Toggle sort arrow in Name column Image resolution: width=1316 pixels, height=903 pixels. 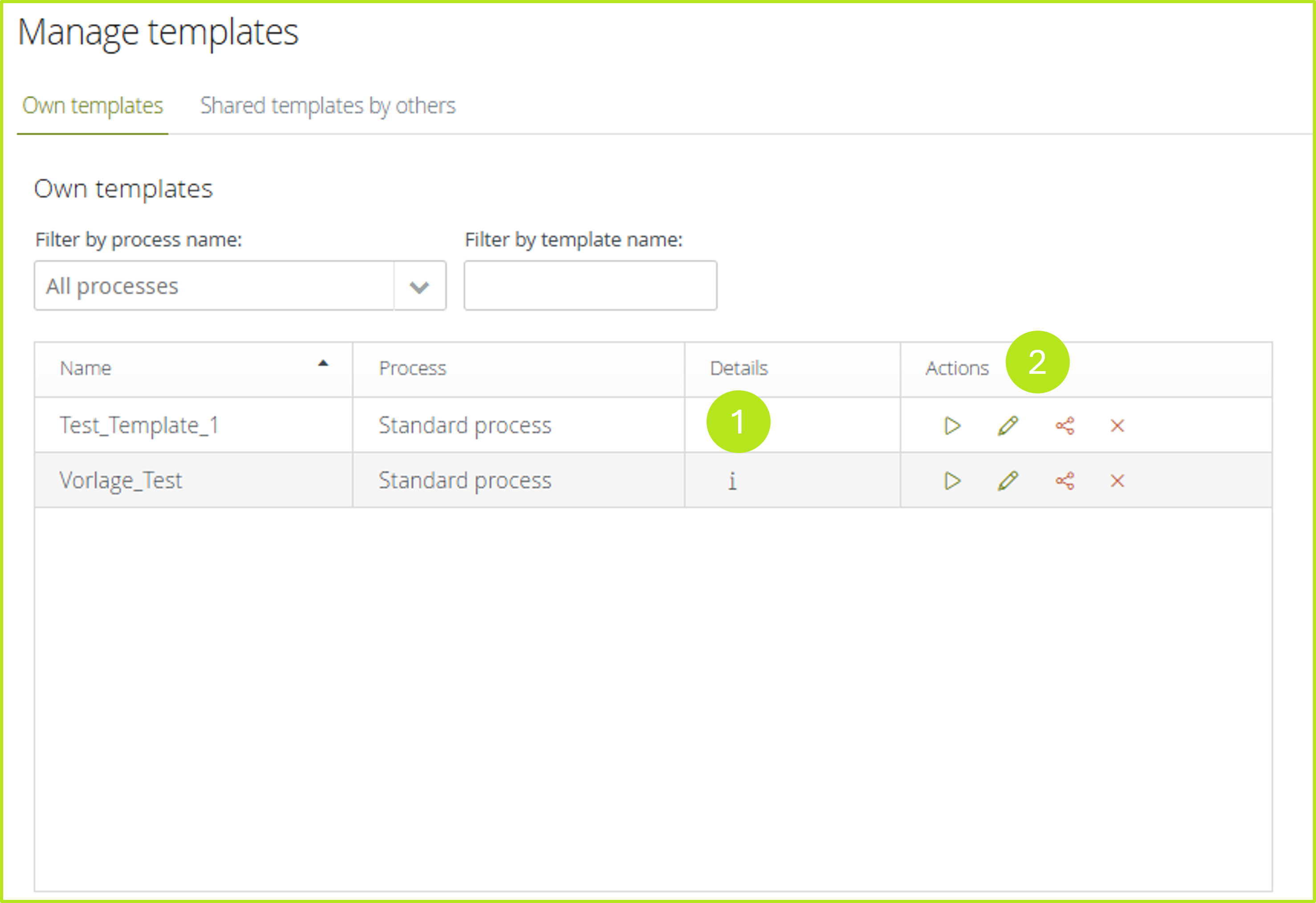click(x=323, y=364)
